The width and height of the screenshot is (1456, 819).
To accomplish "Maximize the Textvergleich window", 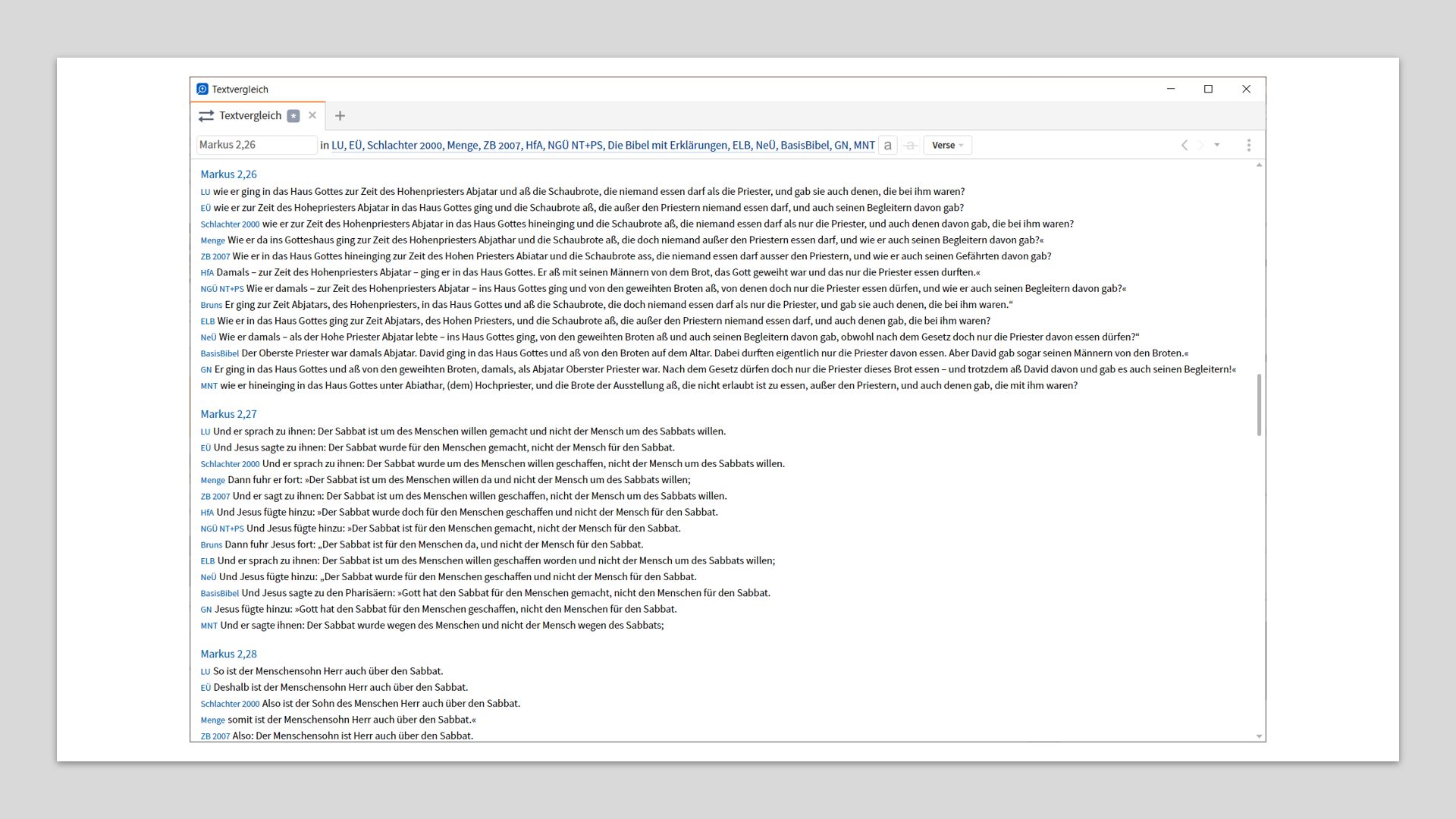I will (1209, 89).
